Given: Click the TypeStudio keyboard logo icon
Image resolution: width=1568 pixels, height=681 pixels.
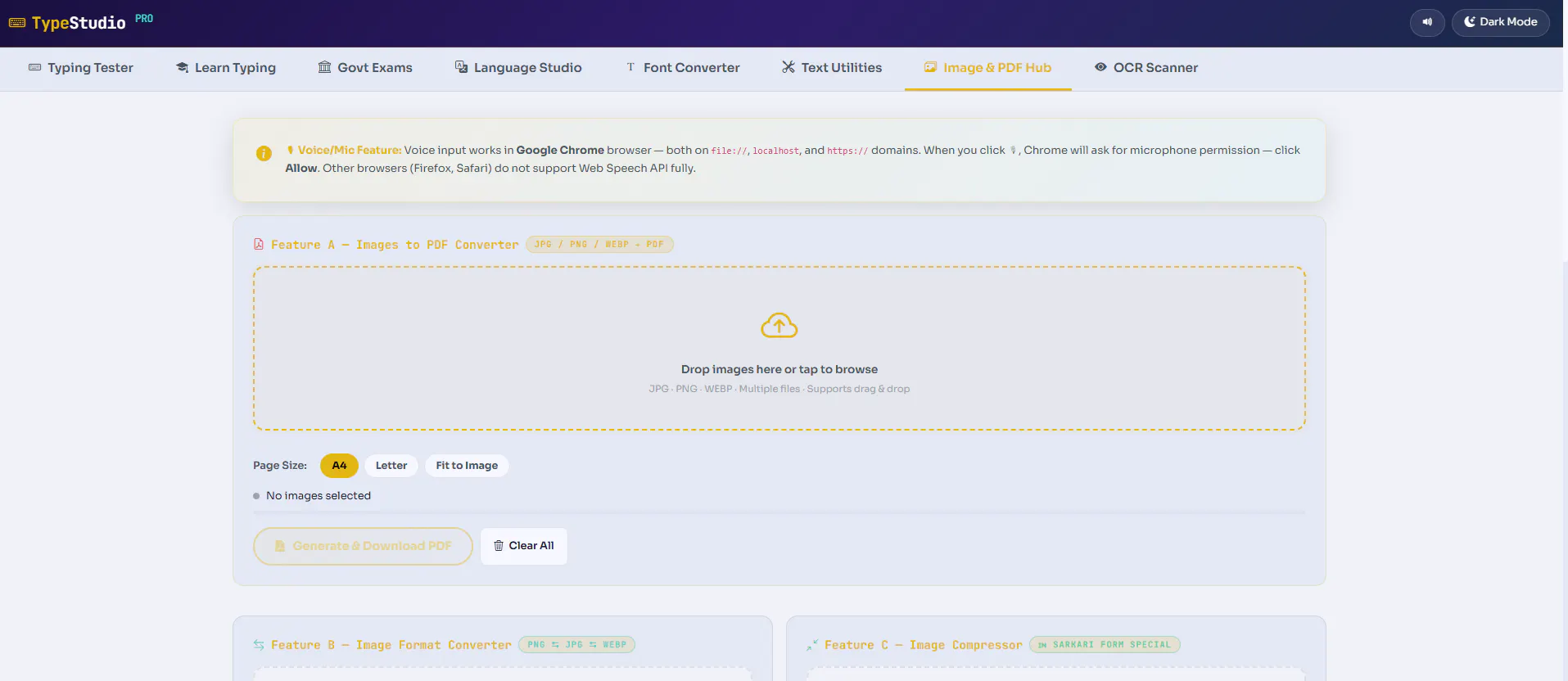Looking at the screenshot, I should pyautogui.click(x=17, y=23).
